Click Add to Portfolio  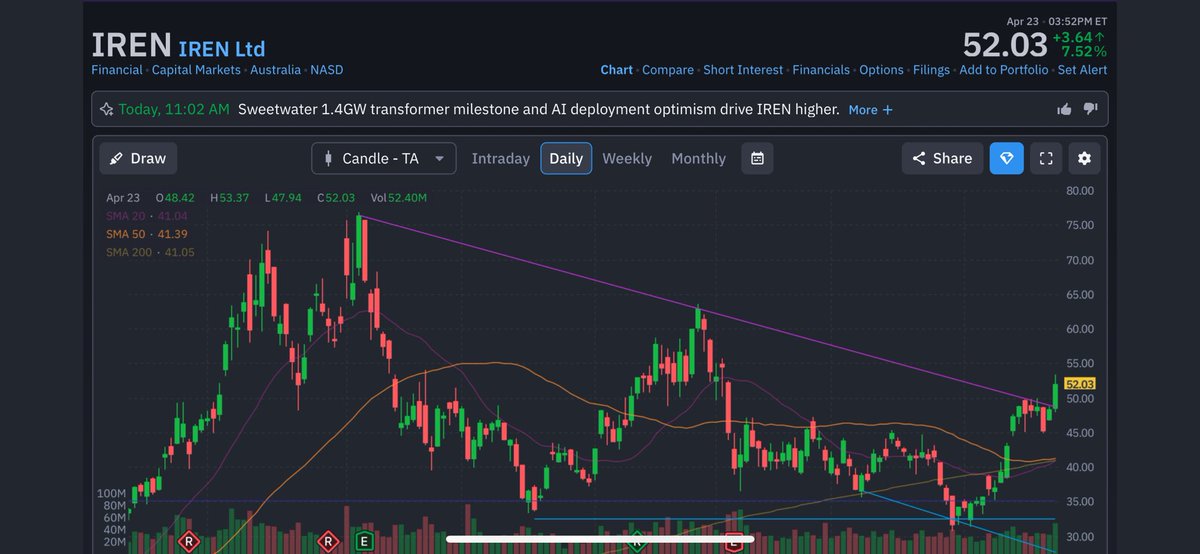(1004, 70)
